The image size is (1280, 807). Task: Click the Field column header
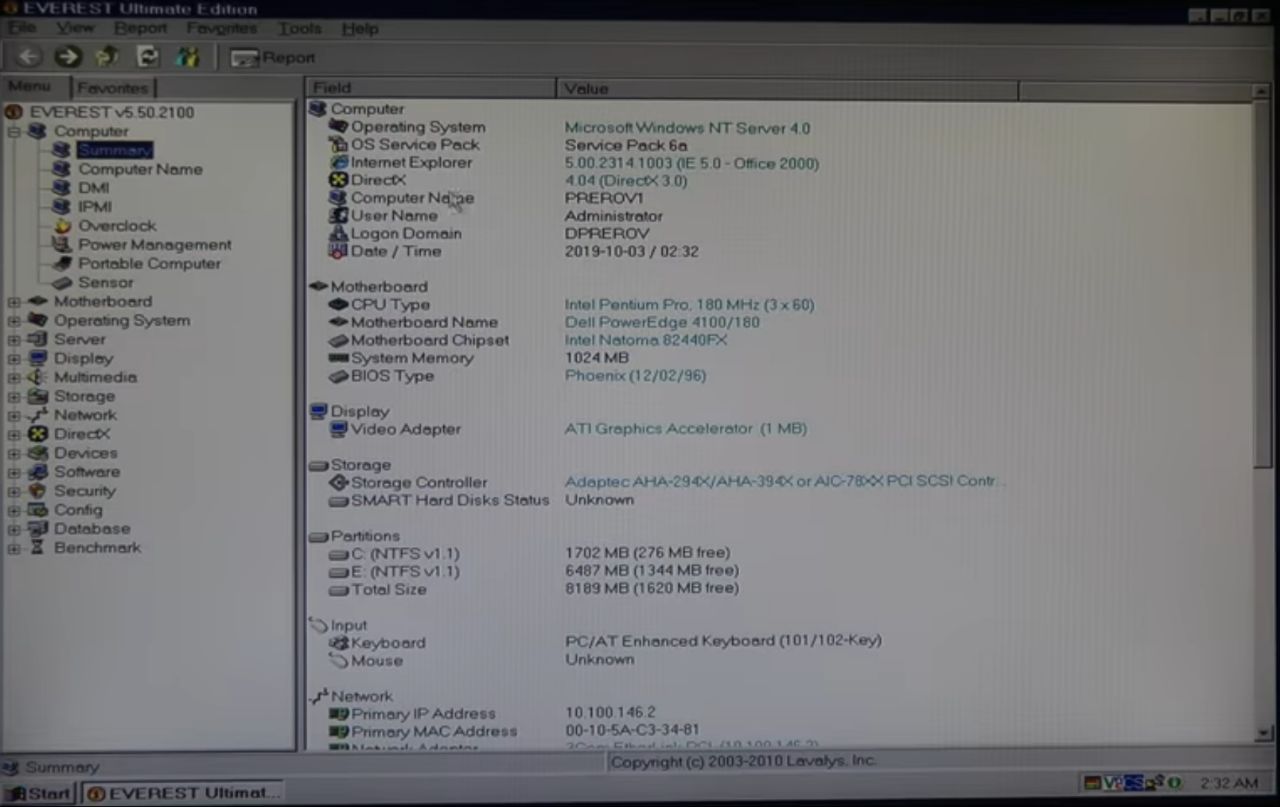coord(430,88)
